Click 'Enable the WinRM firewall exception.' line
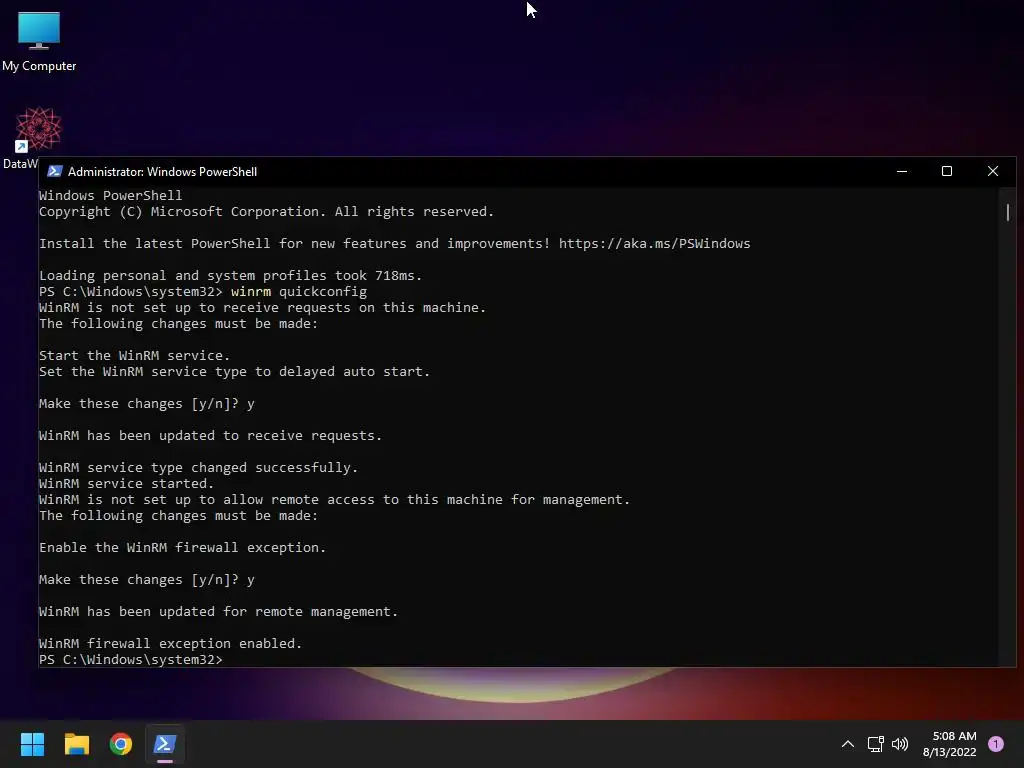The width and height of the screenshot is (1024, 768). coord(182,547)
